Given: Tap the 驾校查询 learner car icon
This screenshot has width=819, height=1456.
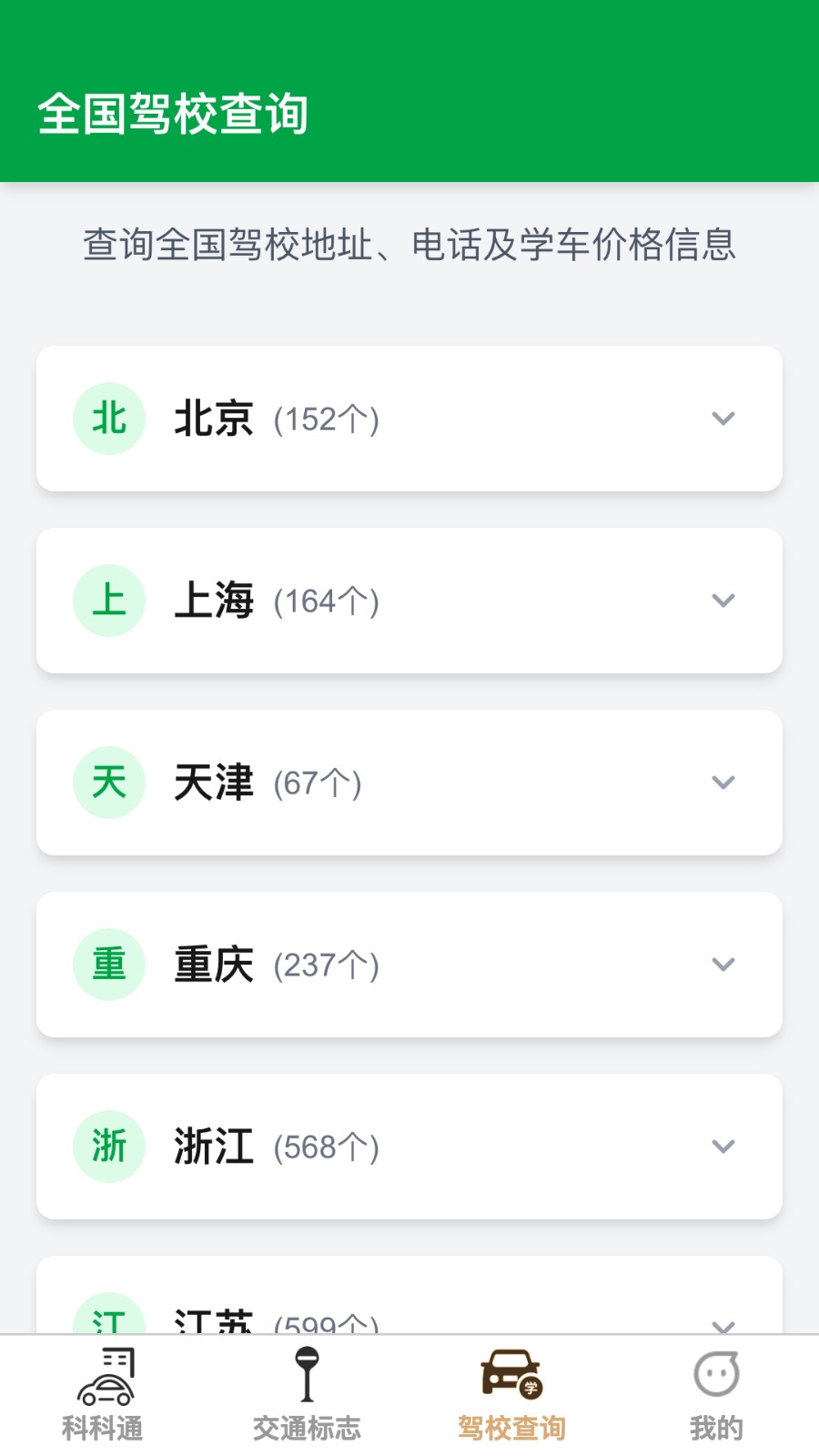Looking at the screenshot, I should click(x=511, y=1374).
